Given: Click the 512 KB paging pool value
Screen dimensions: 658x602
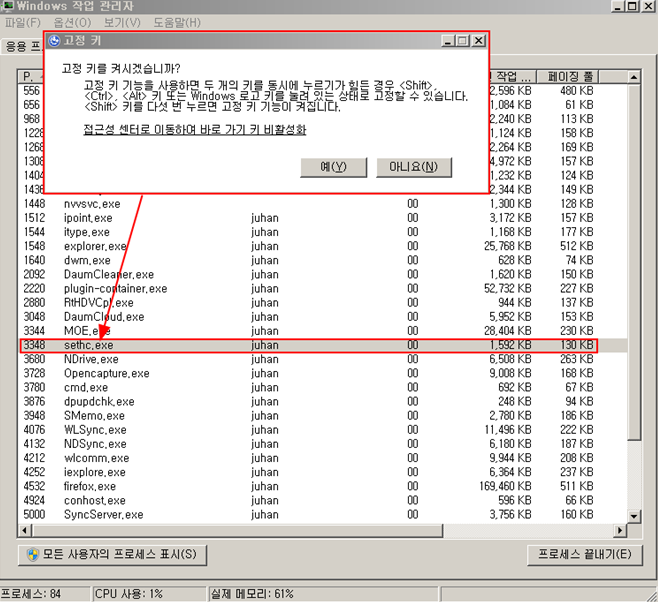Looking at the screenshot, I should click(x=577, y=246).
